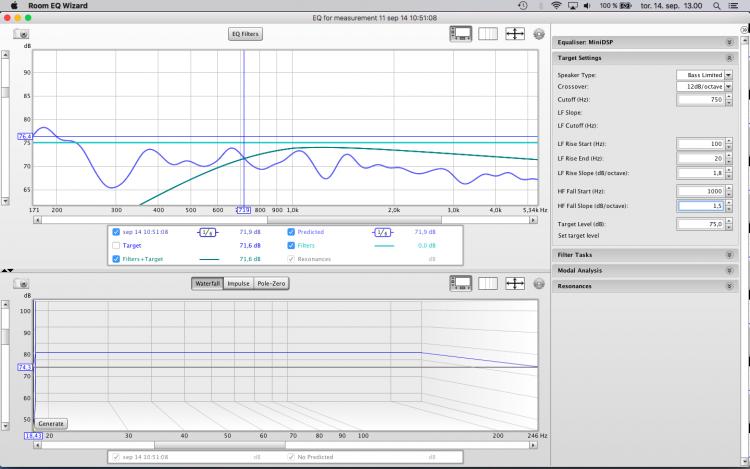The image size is (750, 469).
Task: Toggle the sep 14 10:51:08 trace checkbox
Action: pyautogui.click(x=116, y=232)
